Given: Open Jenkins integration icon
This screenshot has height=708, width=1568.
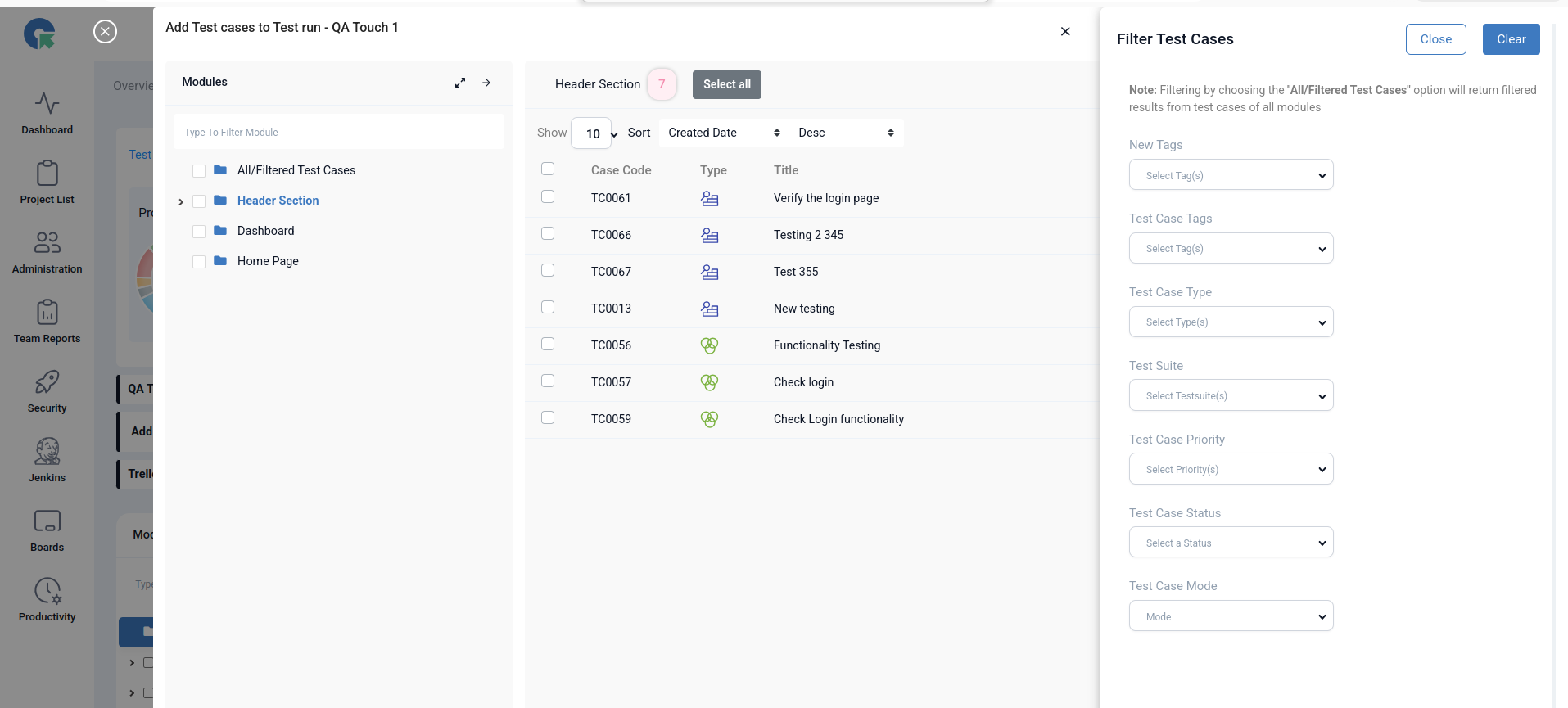Looking at the screenshot, I should pos(47,452).
